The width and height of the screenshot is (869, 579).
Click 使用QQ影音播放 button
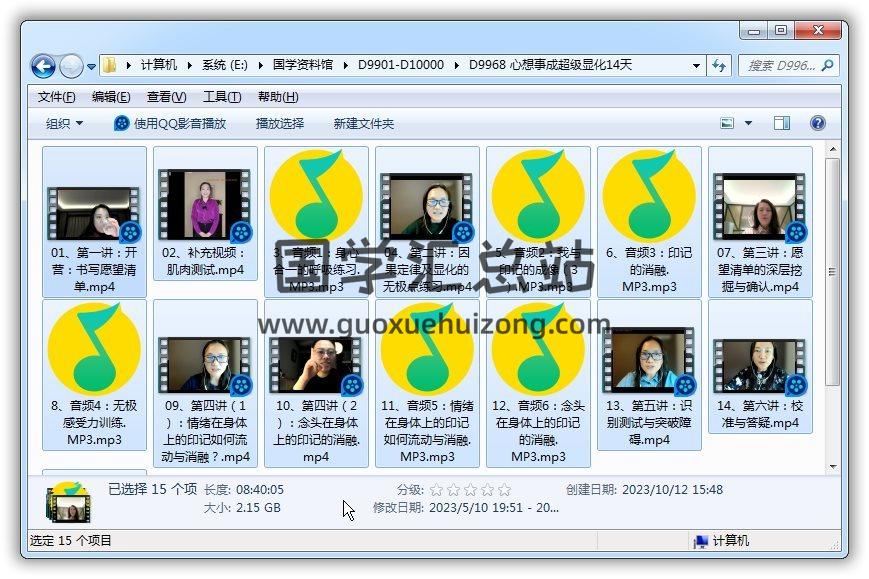pyautogui.click(x=170, y=123)
